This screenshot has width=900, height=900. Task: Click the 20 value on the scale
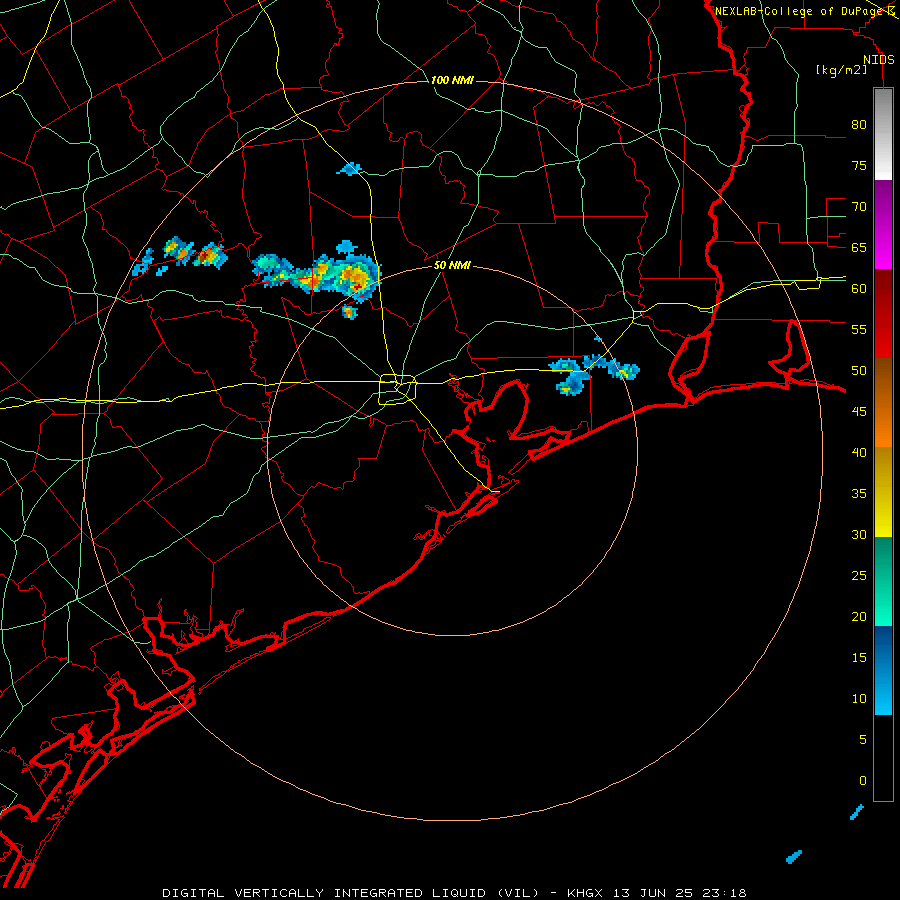(x=859, y=616)
